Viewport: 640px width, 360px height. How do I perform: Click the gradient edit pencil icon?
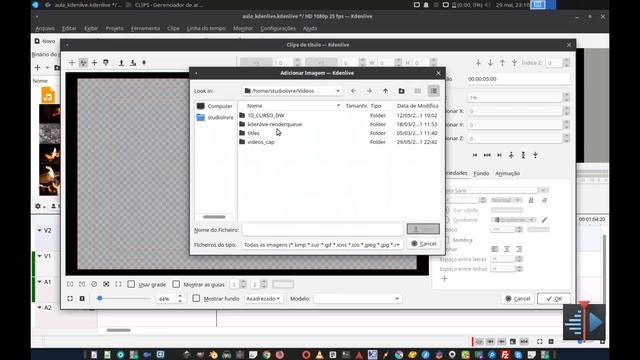pos(544,220)
